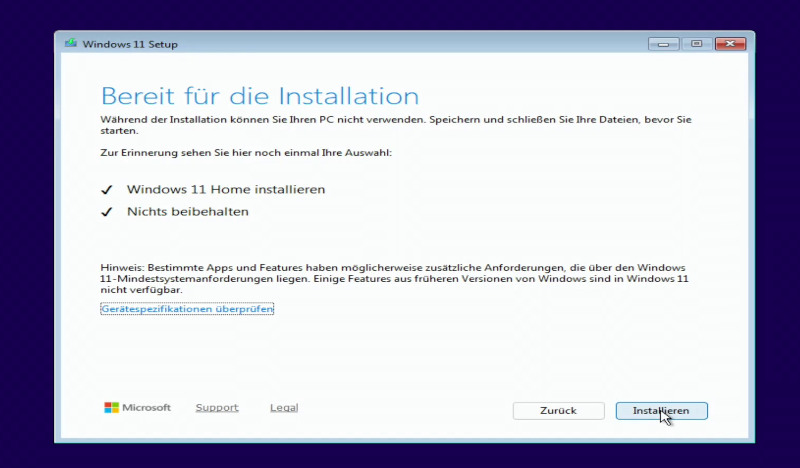This screenshot has width=800, height=468.
Task: Open the Support link
Action: (x=217, y=407)
